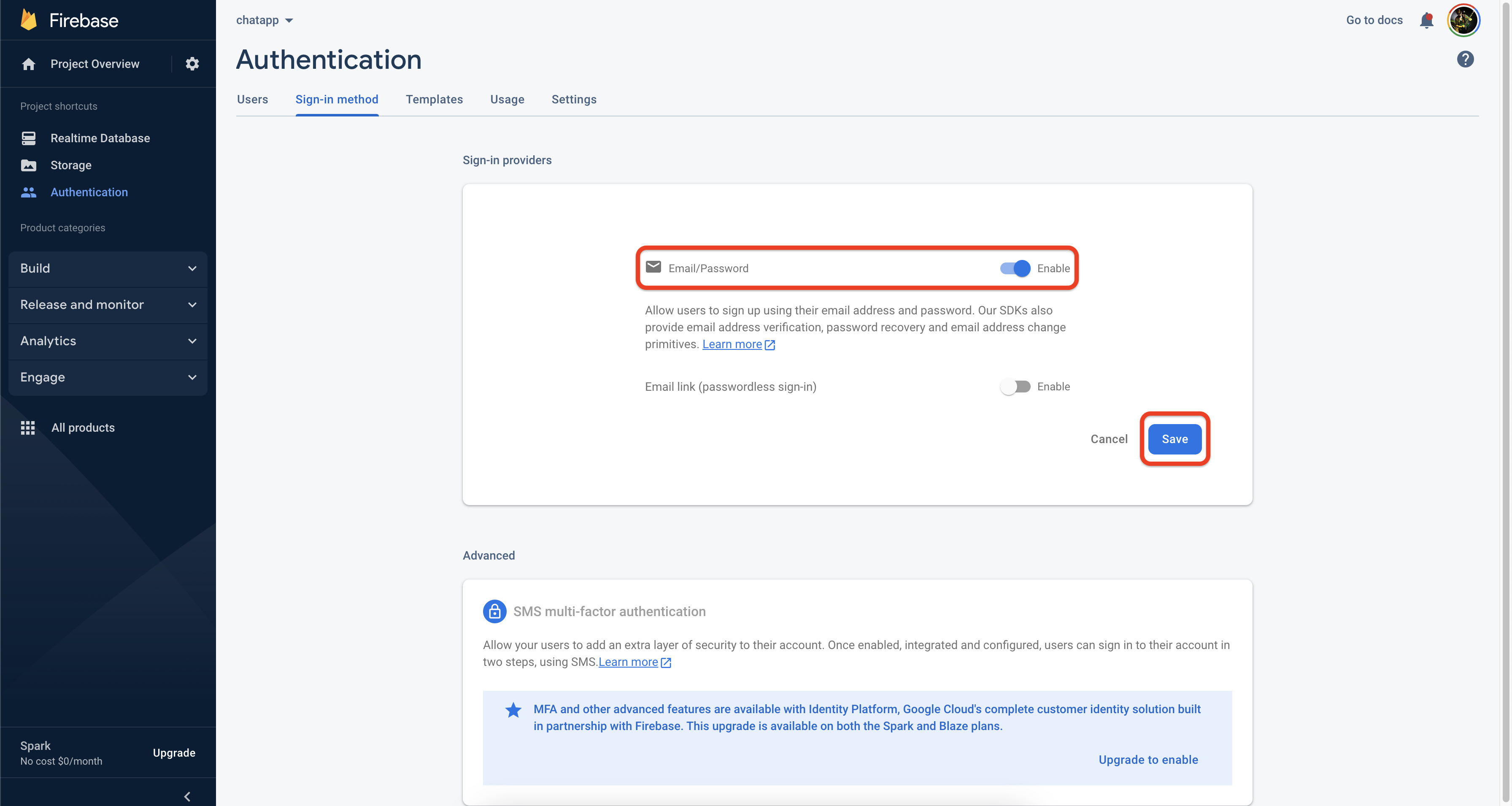Select Authentication in the sidebar
Screen dimensions: 1512x806
coord(89,192)
